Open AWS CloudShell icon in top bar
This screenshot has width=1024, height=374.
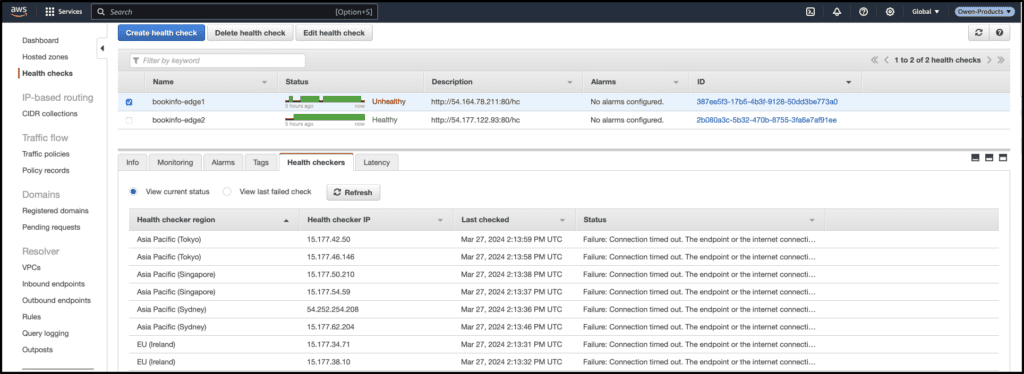click(810, 12)
